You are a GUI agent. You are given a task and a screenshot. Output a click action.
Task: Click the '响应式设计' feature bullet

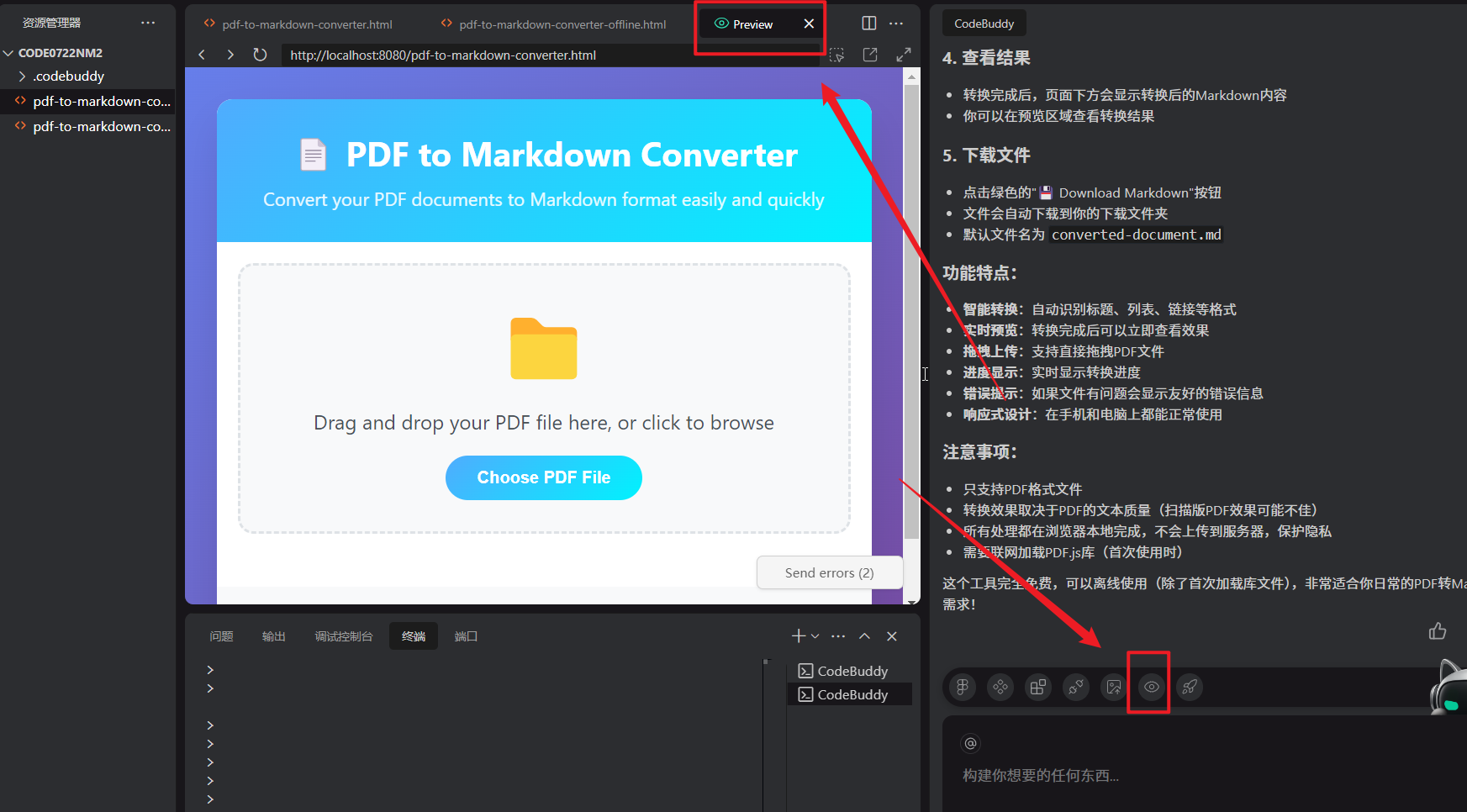[1092, 414]
